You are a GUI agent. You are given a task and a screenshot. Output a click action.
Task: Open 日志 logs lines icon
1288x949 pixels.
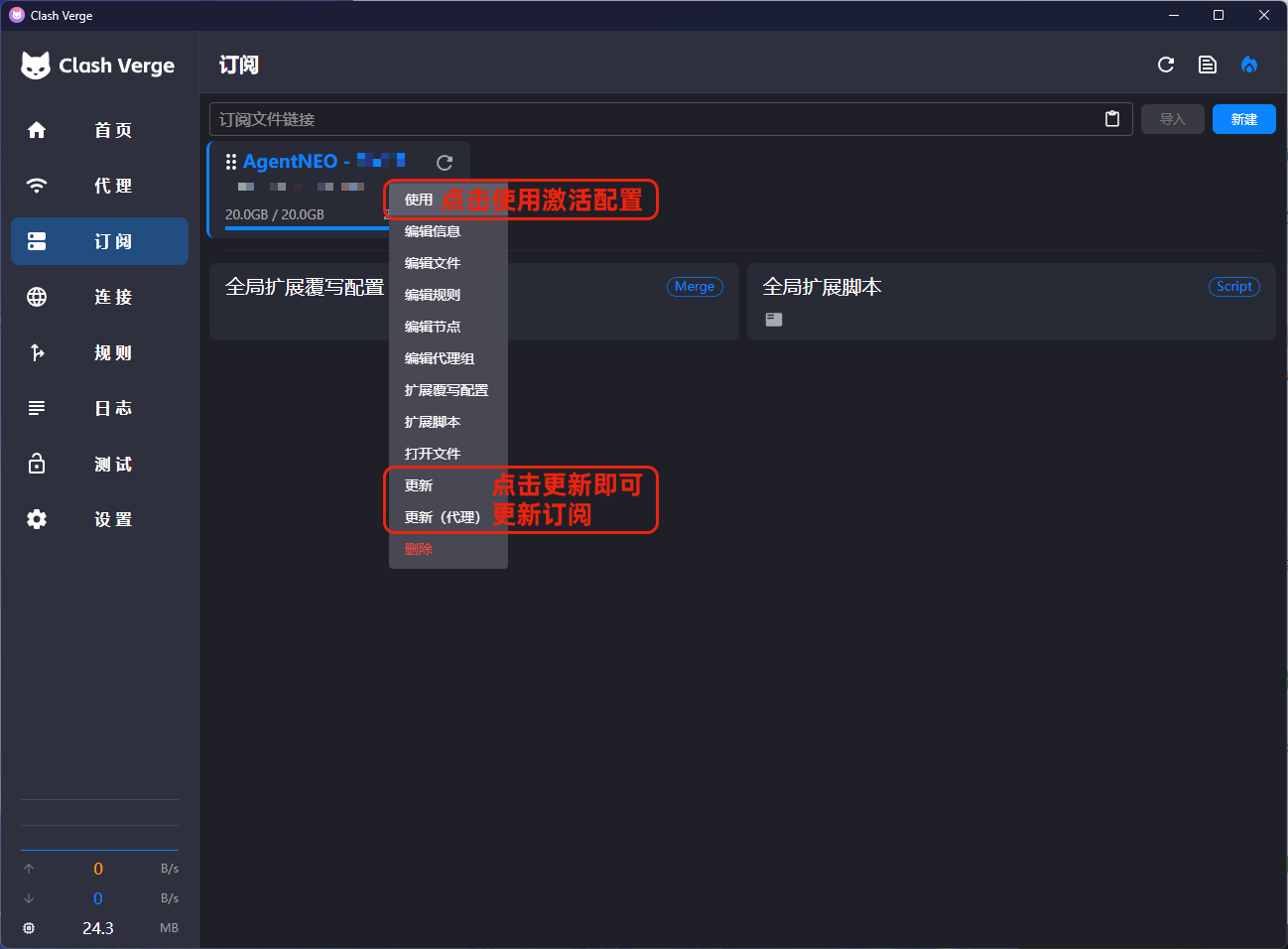37,408
